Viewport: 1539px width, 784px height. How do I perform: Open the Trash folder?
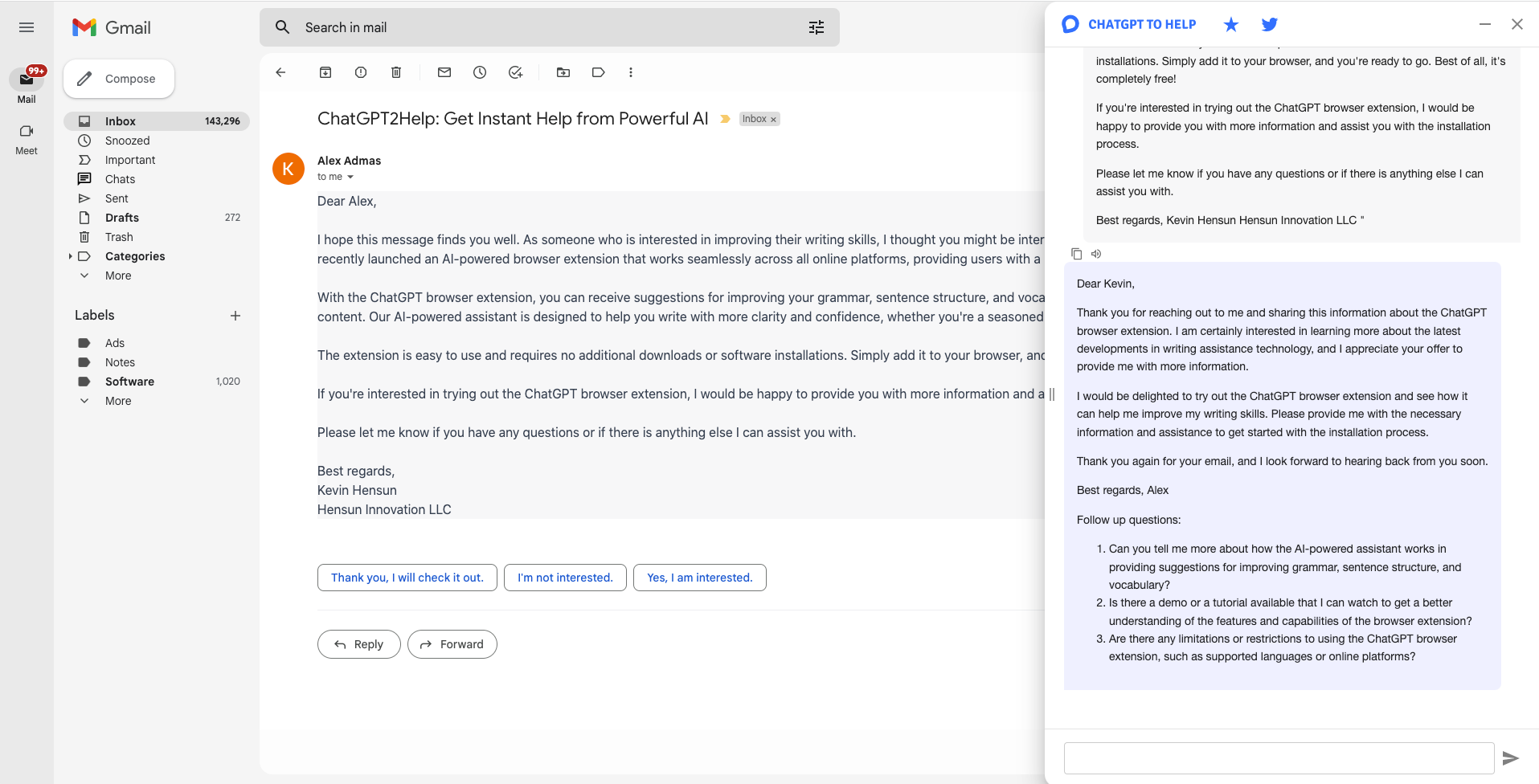pos(157,237)
